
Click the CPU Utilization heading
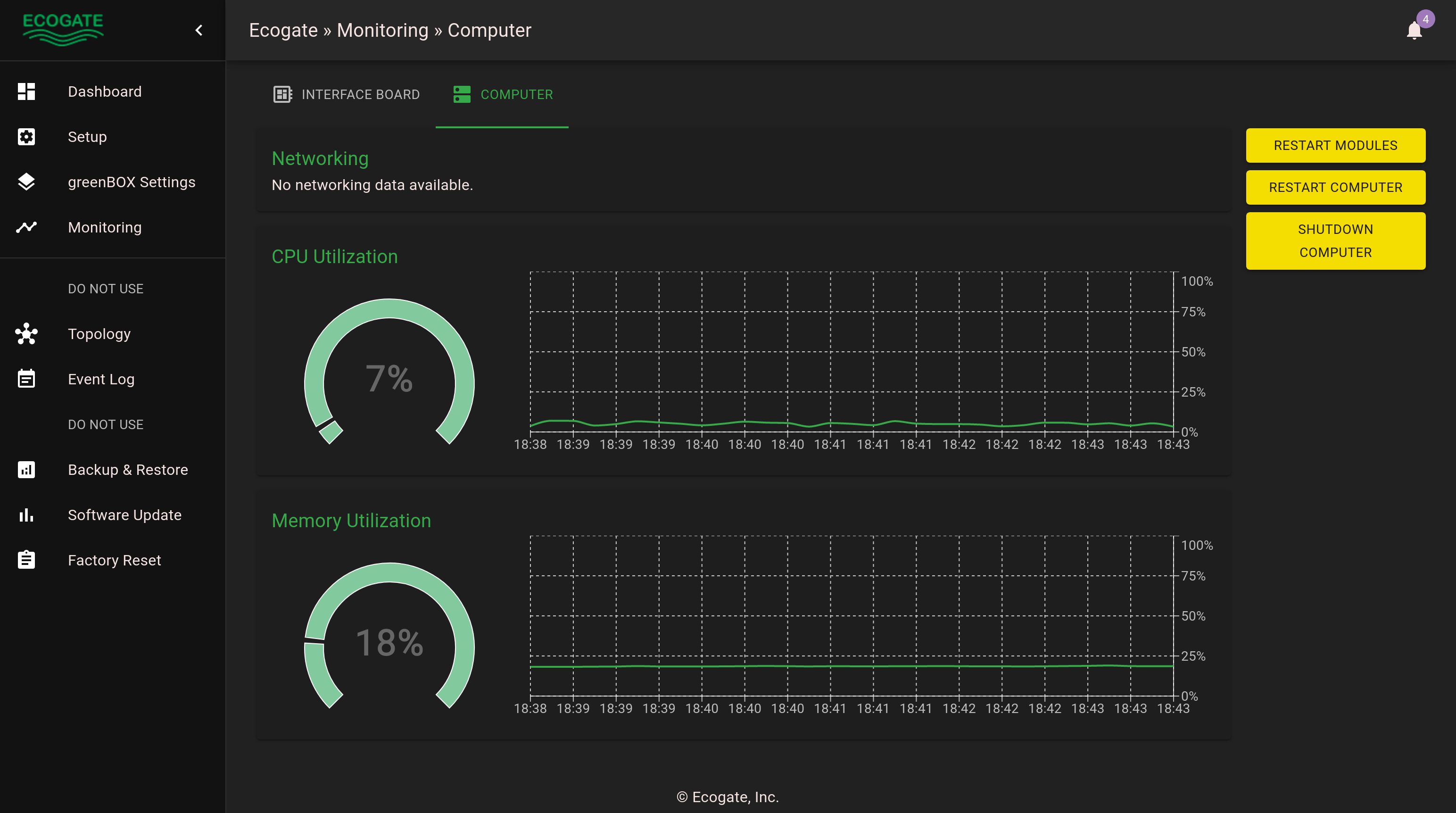[x=335, y=257]
